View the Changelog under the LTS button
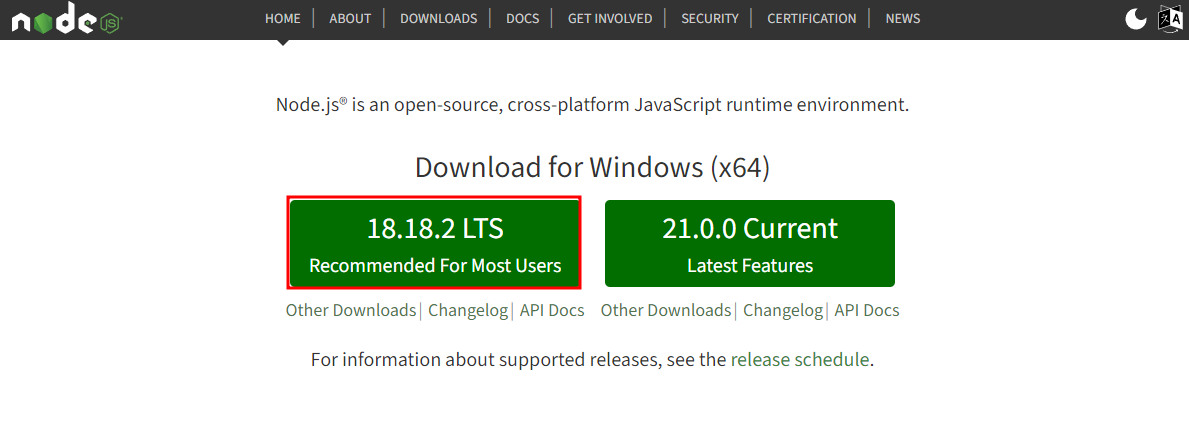Screen dimensions: 1189x441 (468, 311)
